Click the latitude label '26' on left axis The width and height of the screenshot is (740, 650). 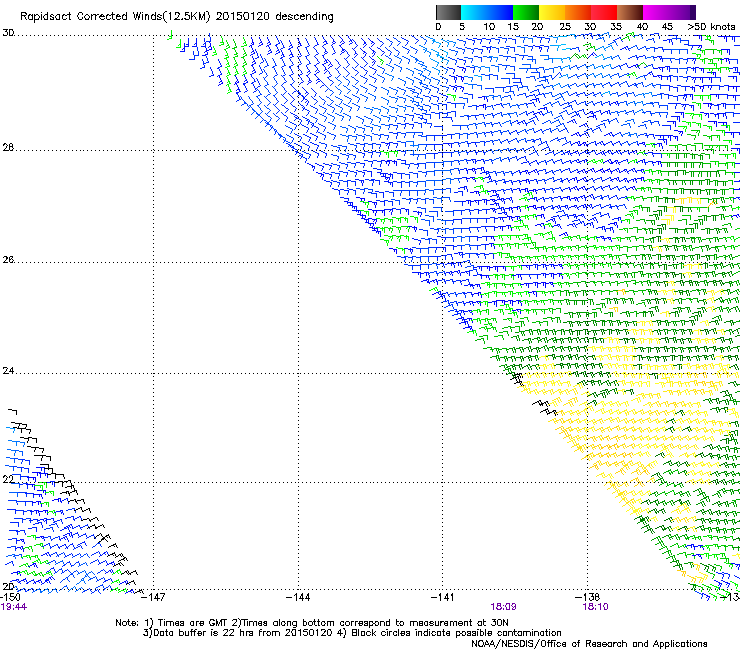(8, 260)
